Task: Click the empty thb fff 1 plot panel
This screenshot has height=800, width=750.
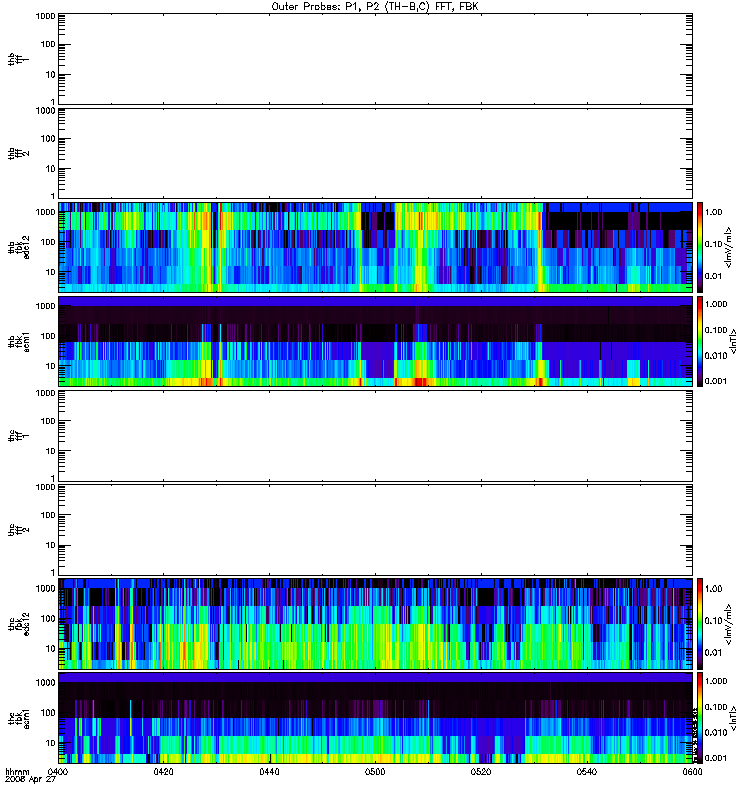Action: [375, 59]
